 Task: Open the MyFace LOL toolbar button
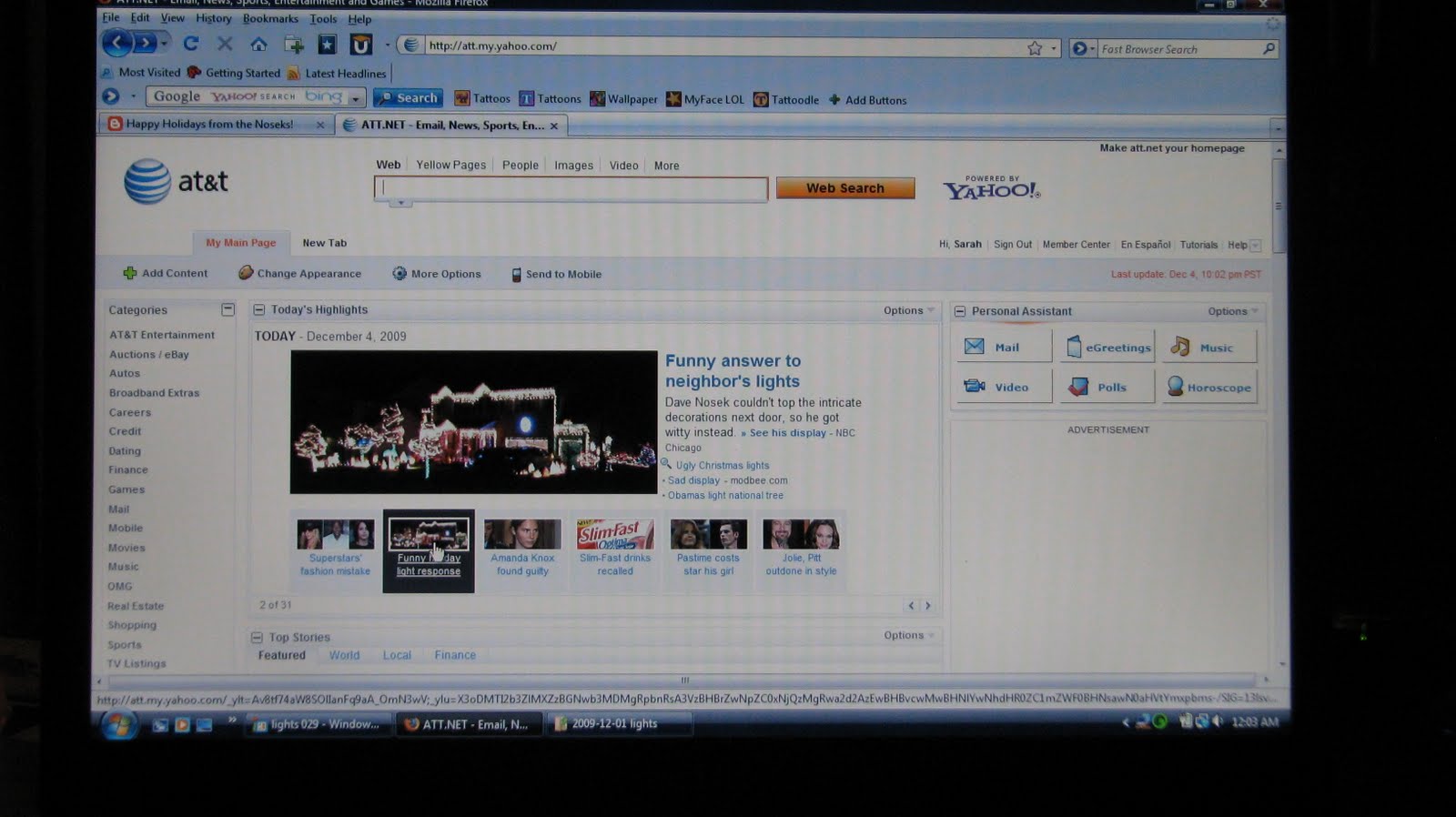click(704, 99)
